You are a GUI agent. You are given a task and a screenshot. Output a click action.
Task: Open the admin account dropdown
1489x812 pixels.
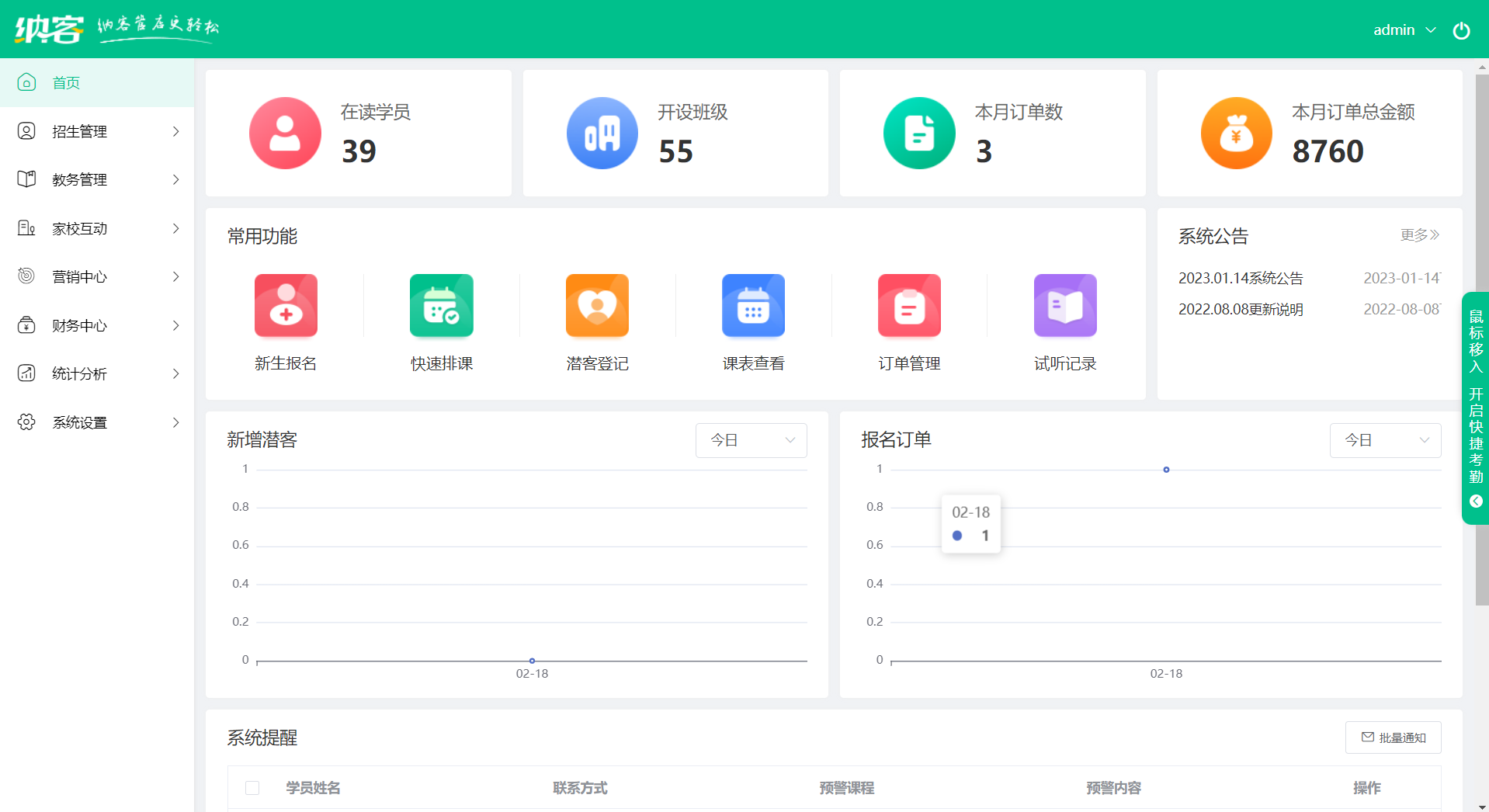1404,29
